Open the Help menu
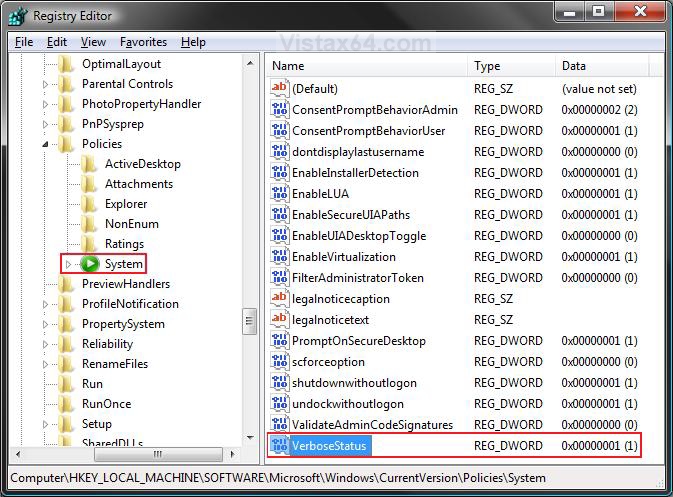 point(193,42)
